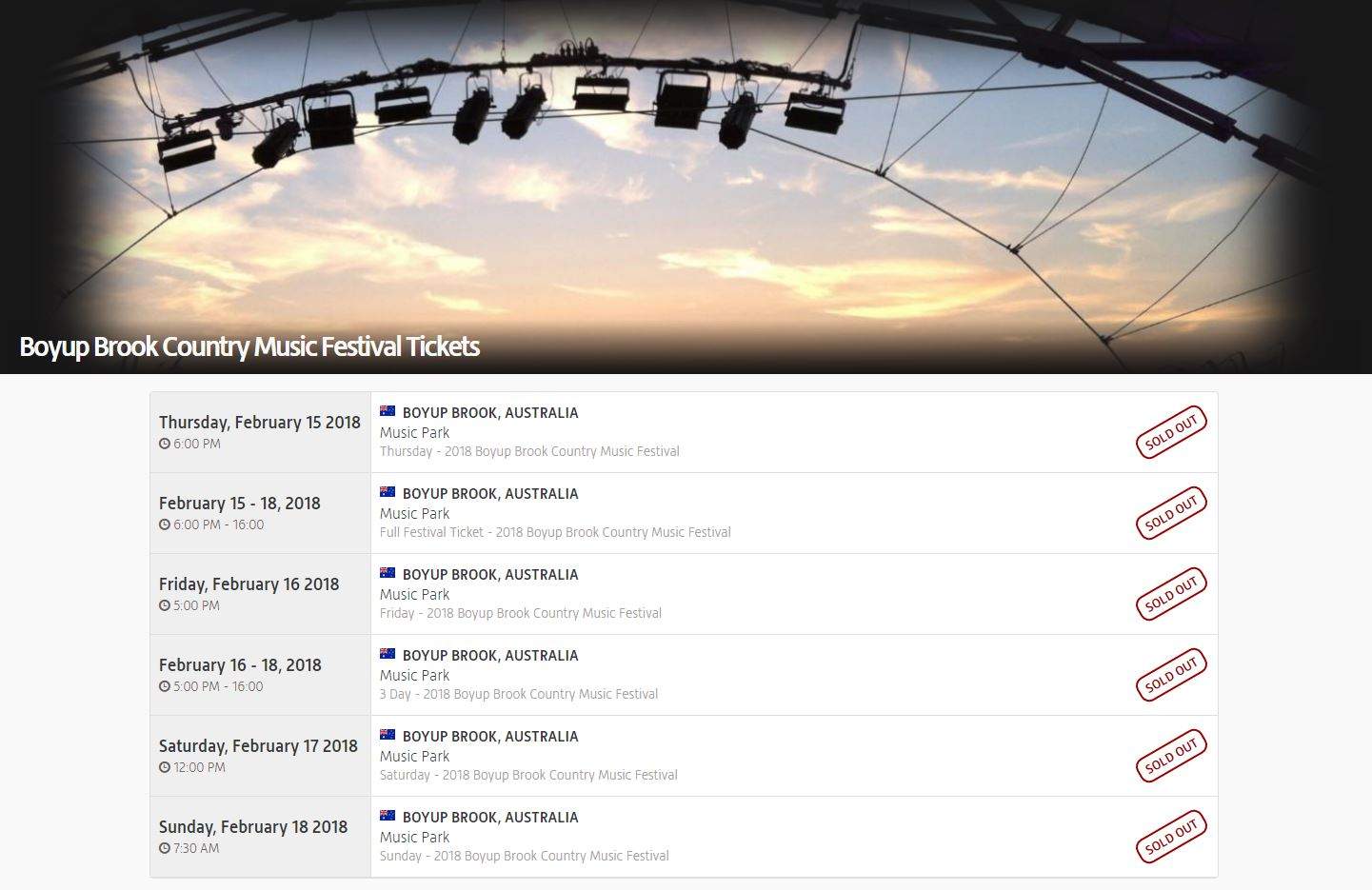This screenshot has height=890, width=1372.
Task: Open the Full Festival Ticket event link
Action: (555, 532)
